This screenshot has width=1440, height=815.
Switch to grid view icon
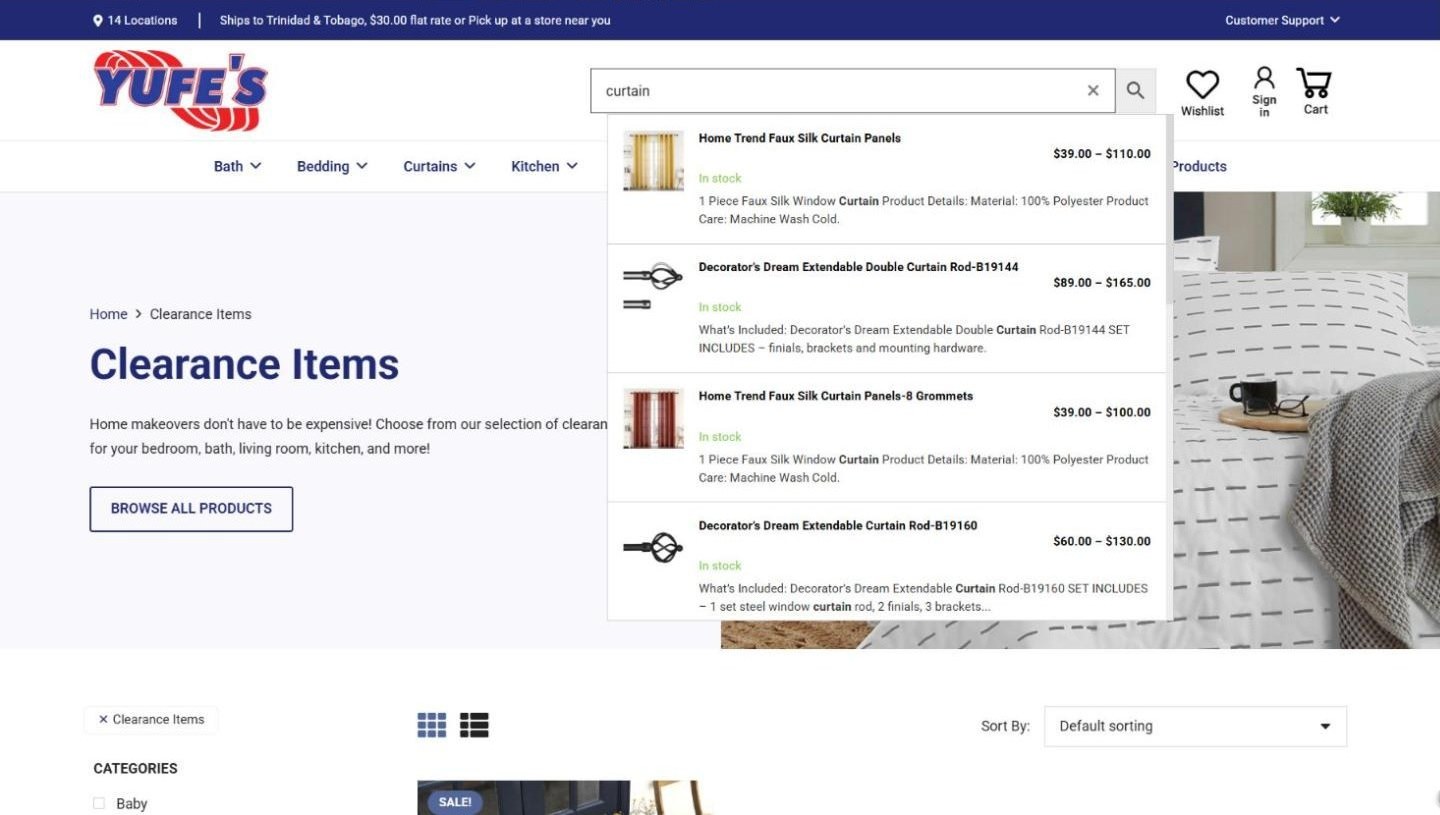tap(432, 725)
